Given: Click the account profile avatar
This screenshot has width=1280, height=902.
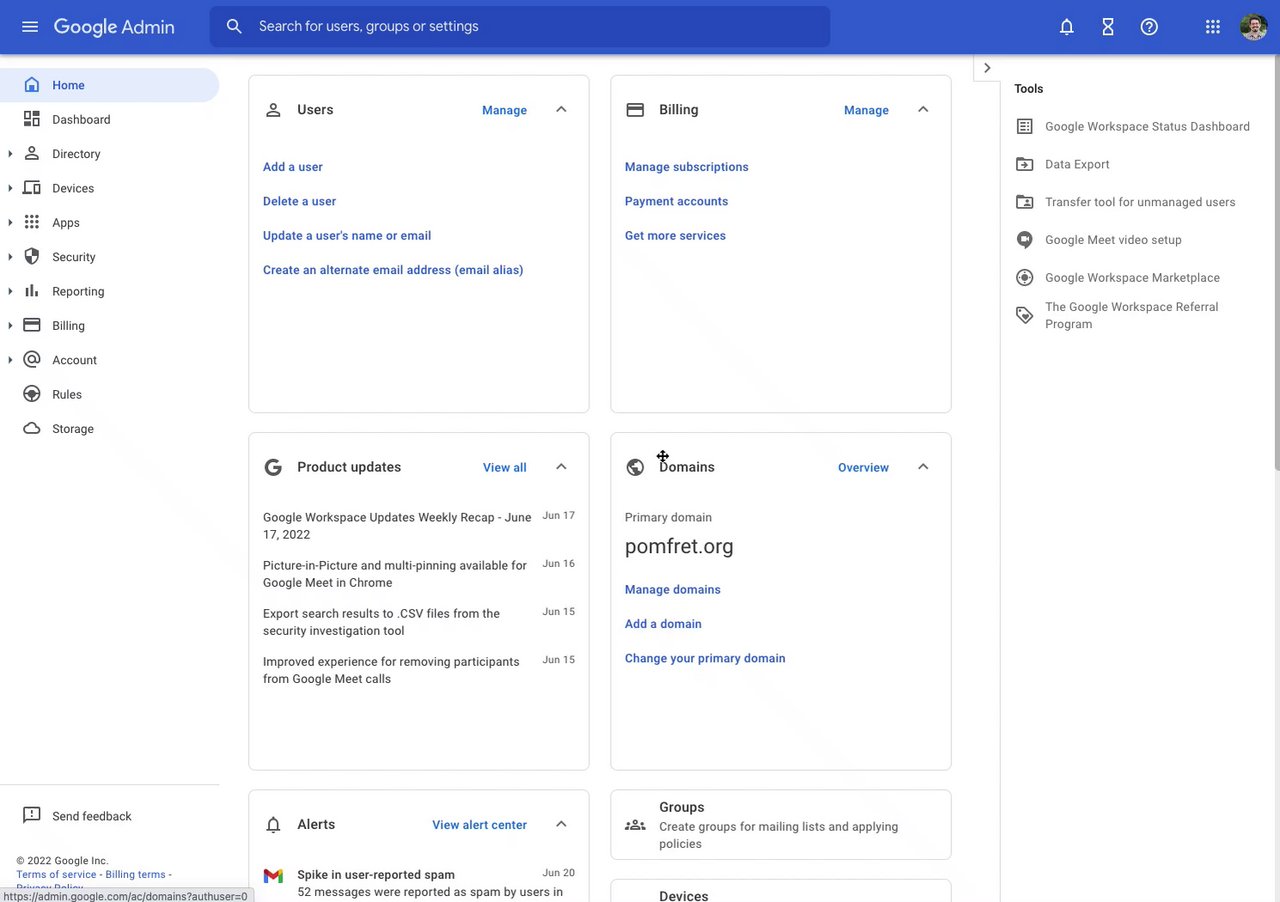Looking at the screenshot, I should tap(1253, 27).
